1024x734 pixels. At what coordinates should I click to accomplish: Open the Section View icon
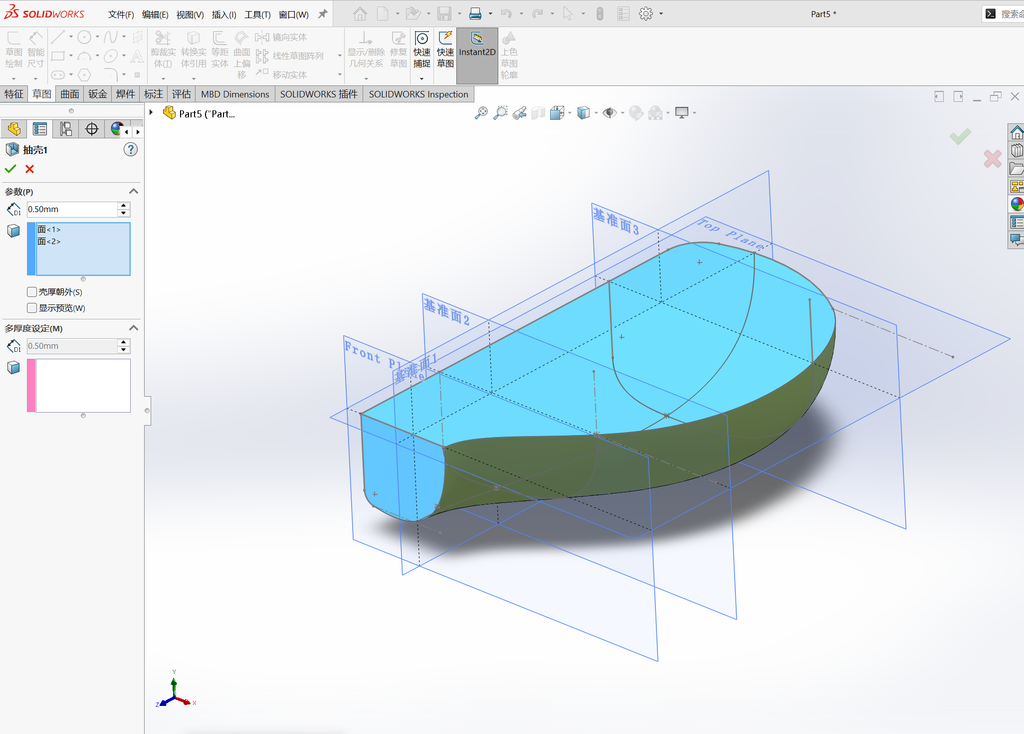pos(538,113)
